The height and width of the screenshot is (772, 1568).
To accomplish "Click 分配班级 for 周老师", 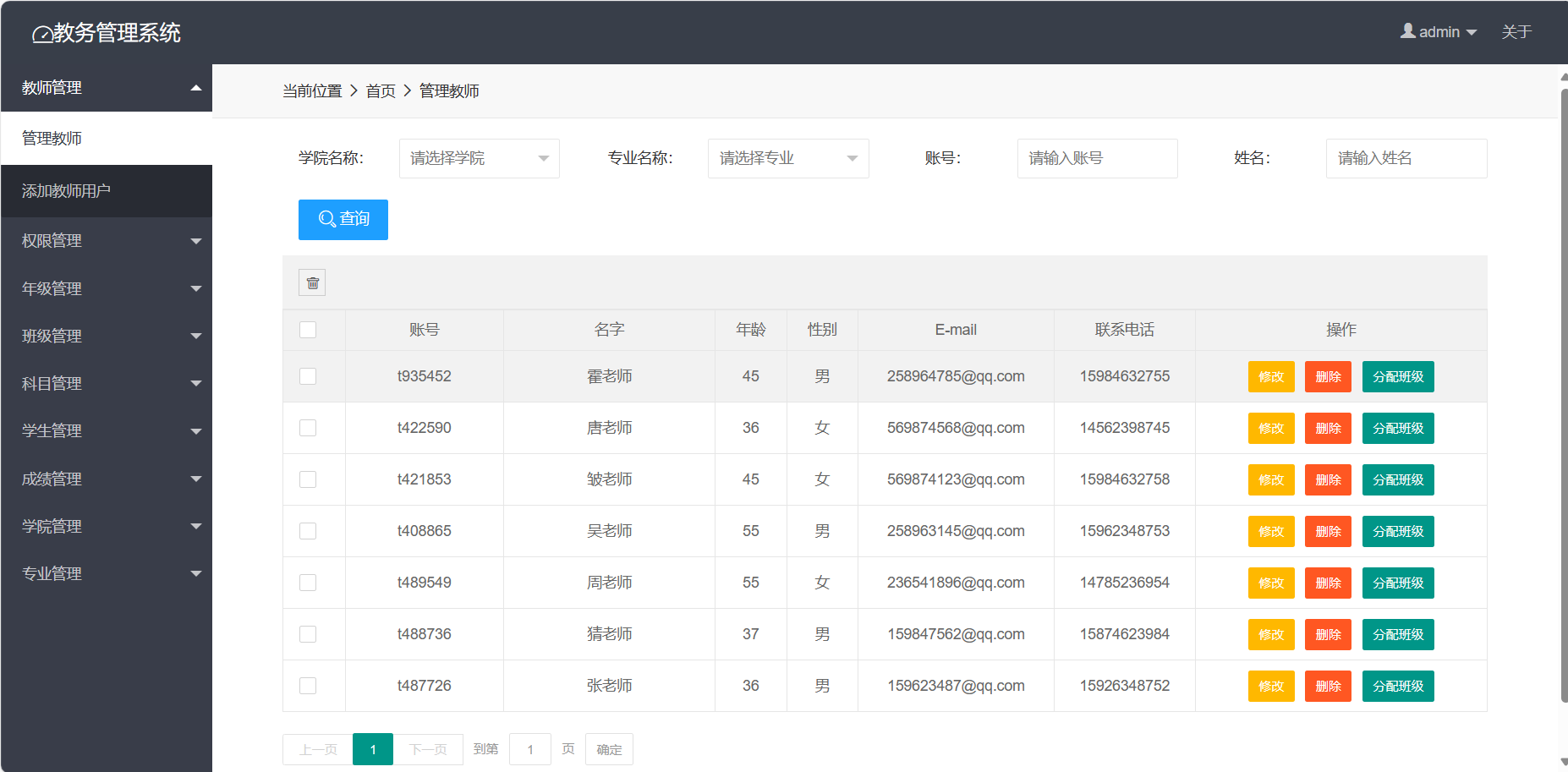I will point(1398,583).
